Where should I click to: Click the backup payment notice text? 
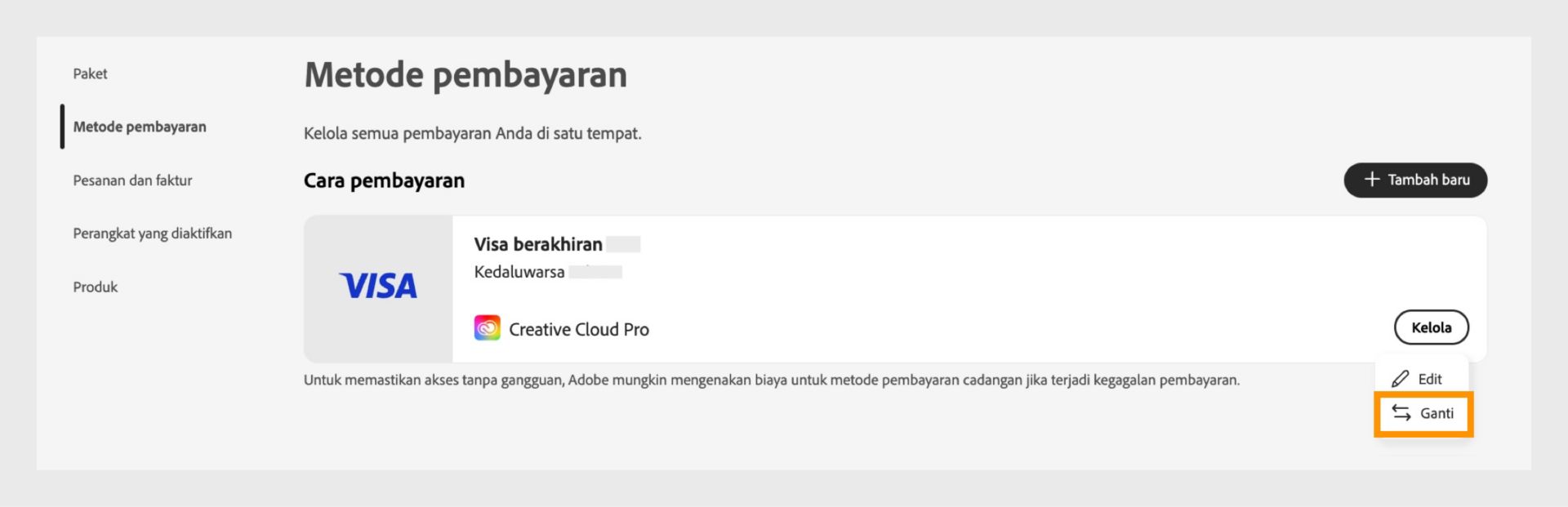point(772,380)
